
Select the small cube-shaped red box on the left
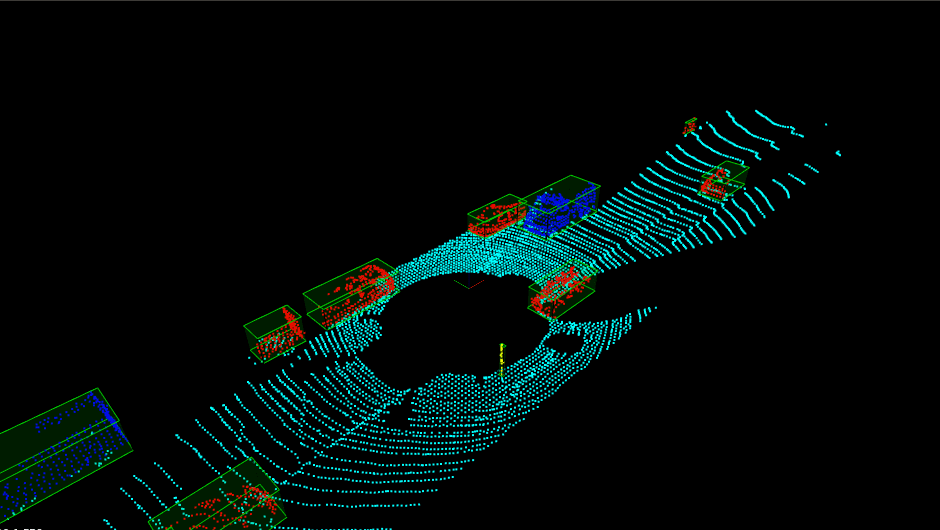click(274, 333)
